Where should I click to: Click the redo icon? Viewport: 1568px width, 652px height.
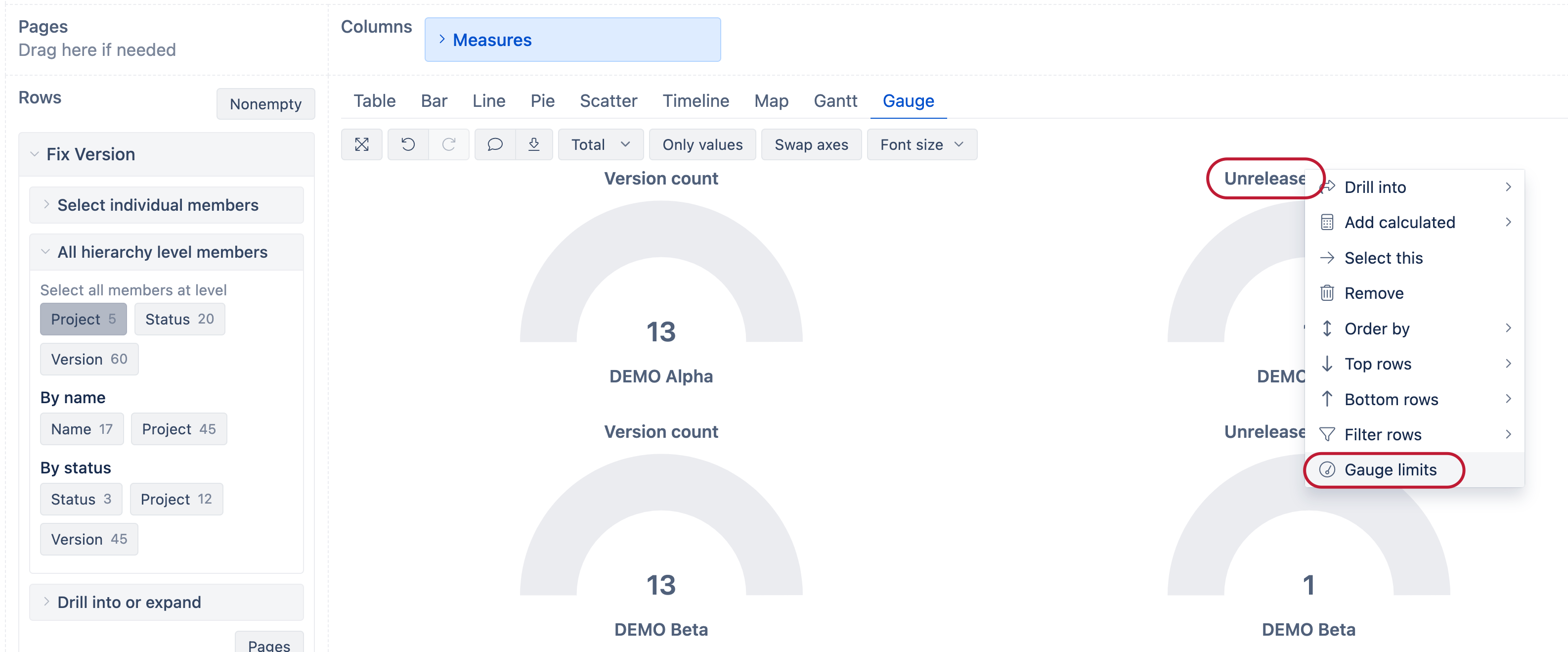click(x=449, y=144)
